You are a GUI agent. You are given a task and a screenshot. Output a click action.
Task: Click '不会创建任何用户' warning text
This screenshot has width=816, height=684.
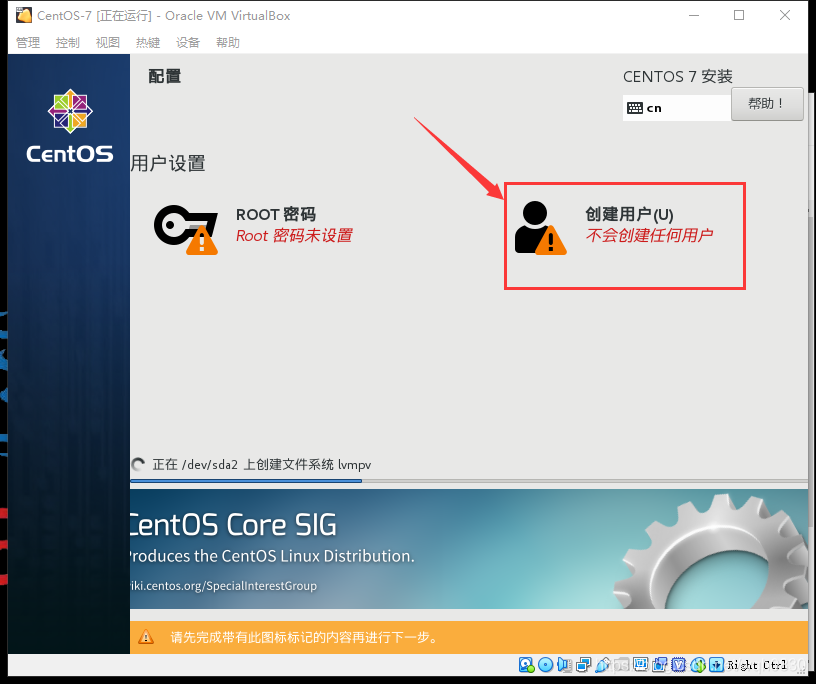(649, 235)
